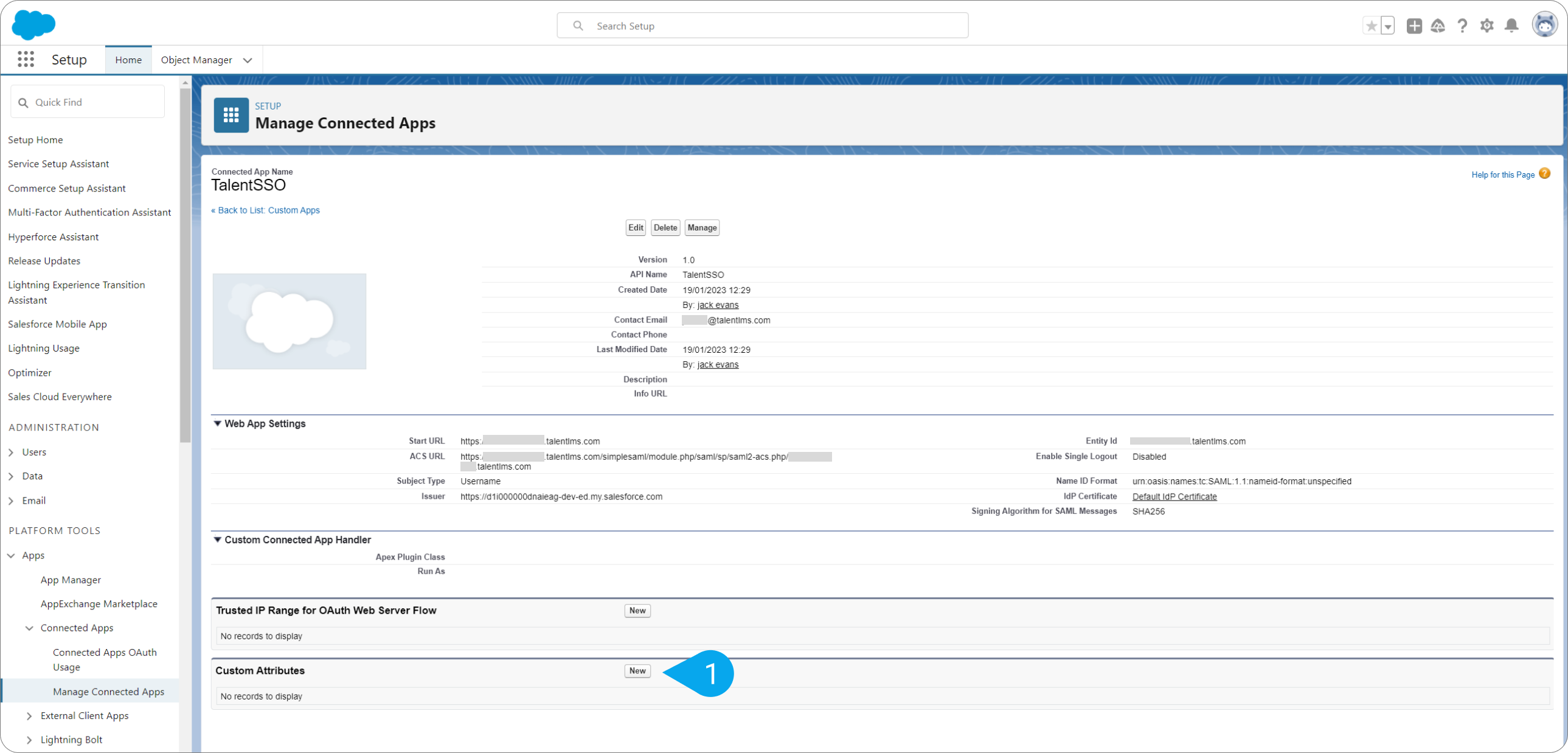
Task: Open the Help question mark icon
Action: 1462,26
